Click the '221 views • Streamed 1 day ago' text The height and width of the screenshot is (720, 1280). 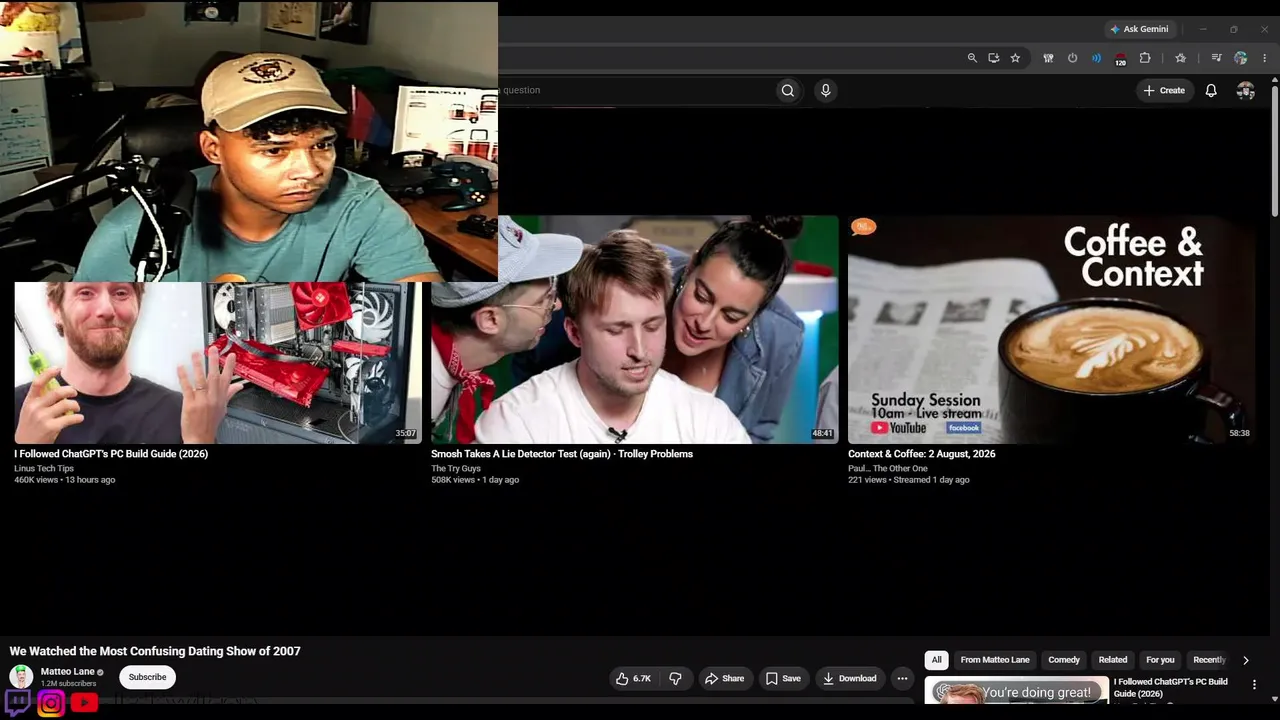(x=909, y=480)
